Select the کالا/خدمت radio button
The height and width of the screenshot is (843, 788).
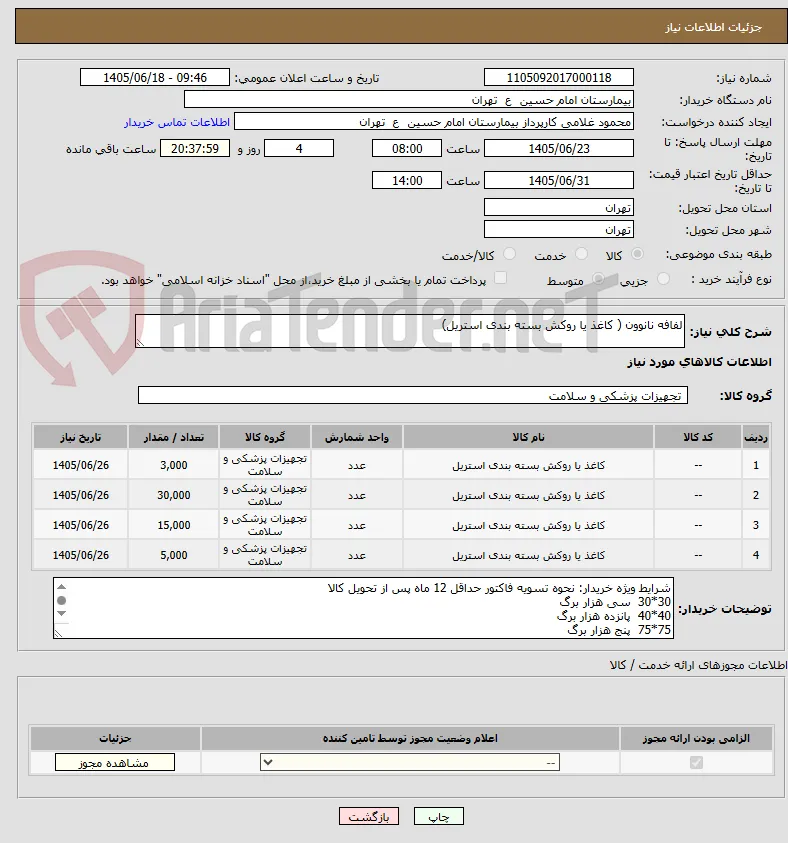coord(509,254)
